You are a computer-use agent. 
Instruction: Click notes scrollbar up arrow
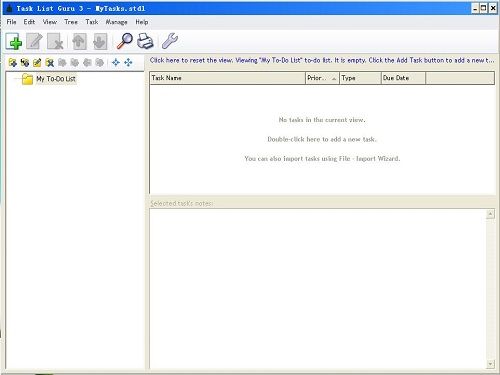(490, 214)
